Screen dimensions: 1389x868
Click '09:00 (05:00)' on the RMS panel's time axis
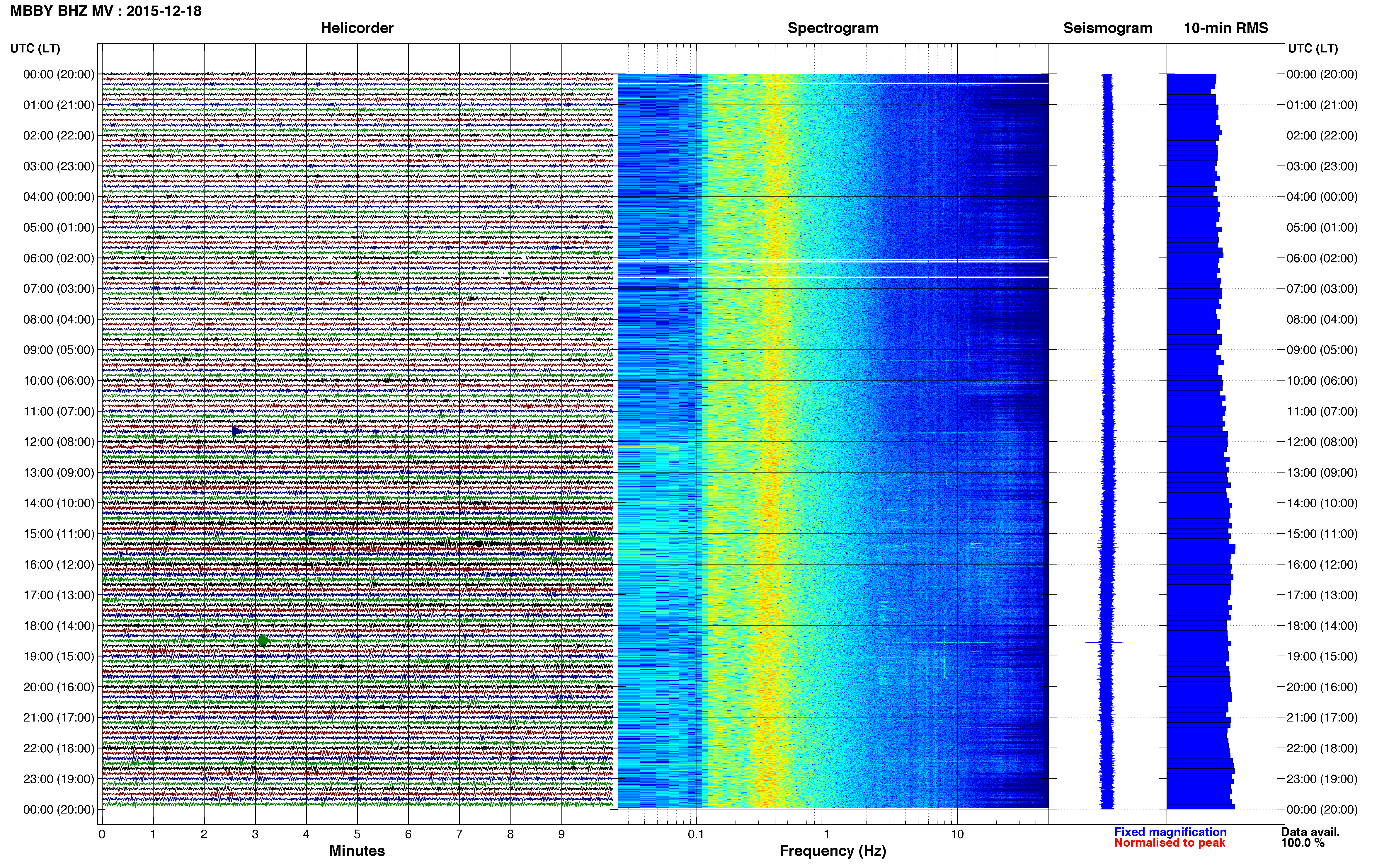[1322, 350]
